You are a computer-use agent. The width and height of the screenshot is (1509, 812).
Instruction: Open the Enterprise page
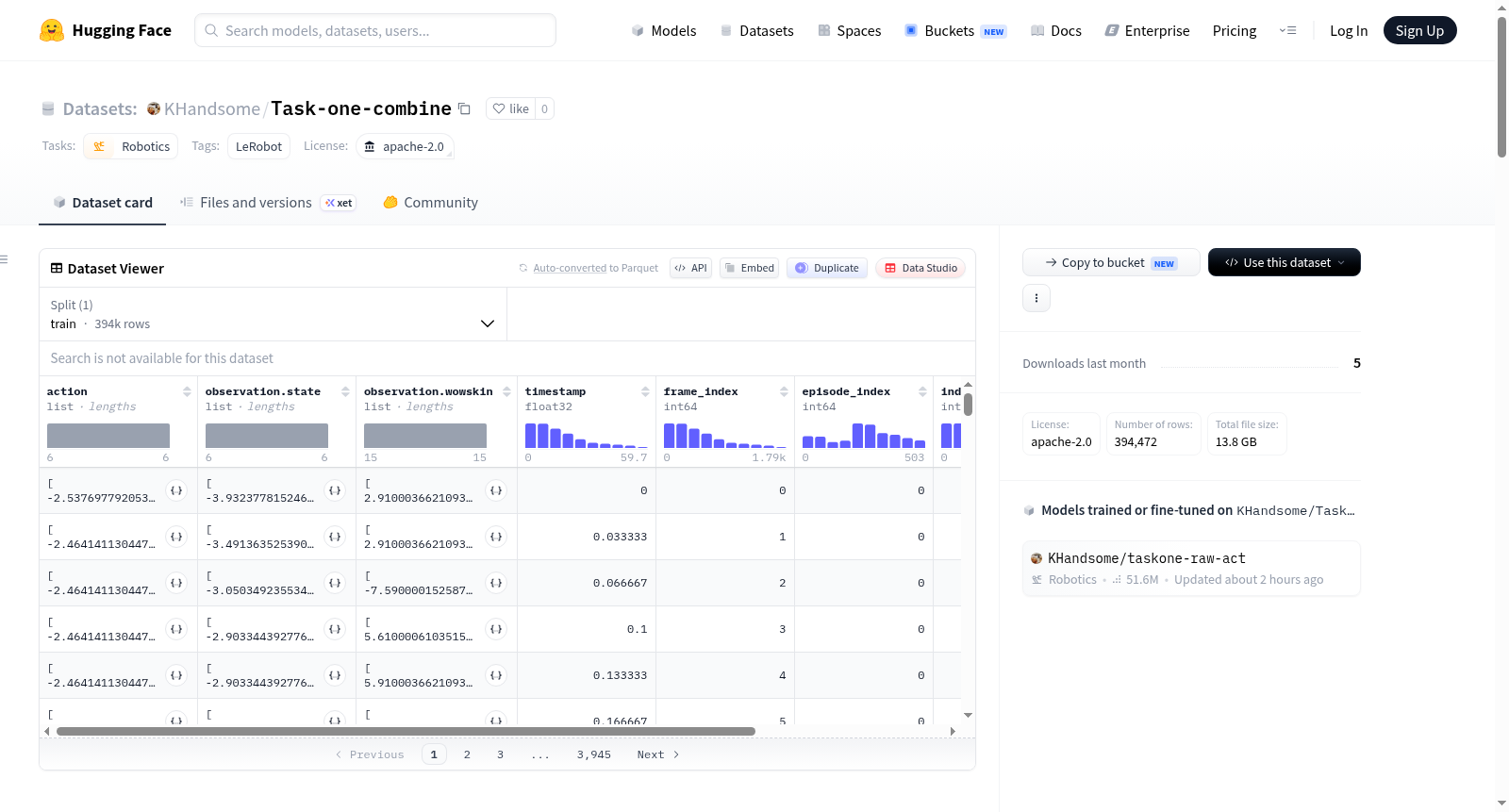click(x=1148, y=30)
